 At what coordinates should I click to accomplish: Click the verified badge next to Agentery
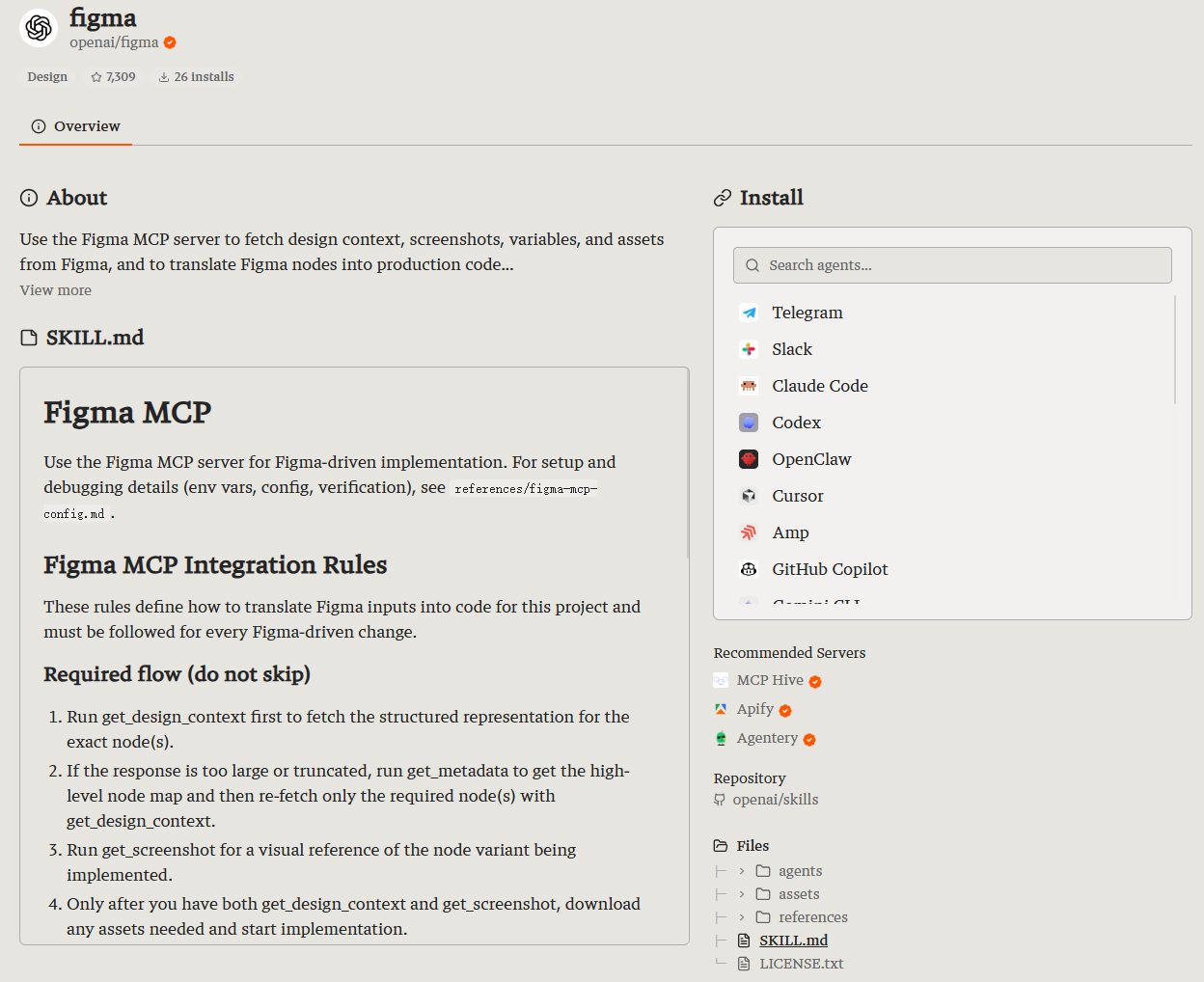point(809,740)
